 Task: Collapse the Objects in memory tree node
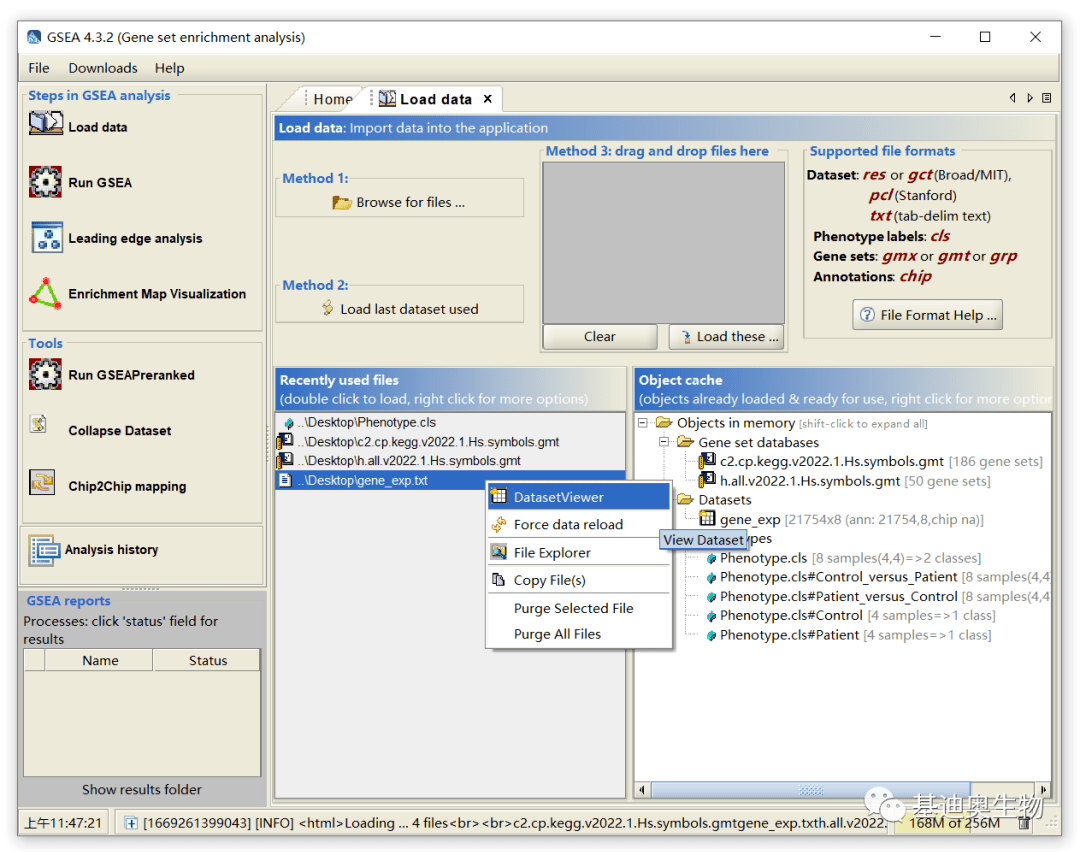point(644,423)
